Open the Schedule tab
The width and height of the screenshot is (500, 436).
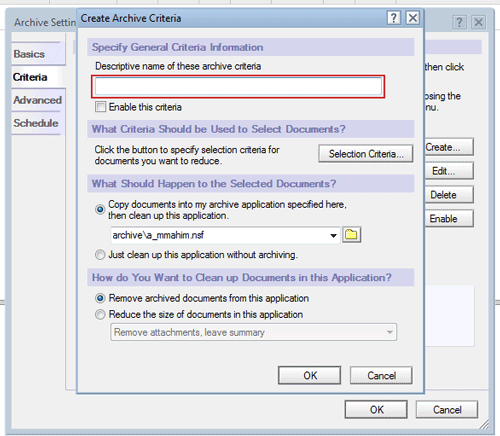36,123
